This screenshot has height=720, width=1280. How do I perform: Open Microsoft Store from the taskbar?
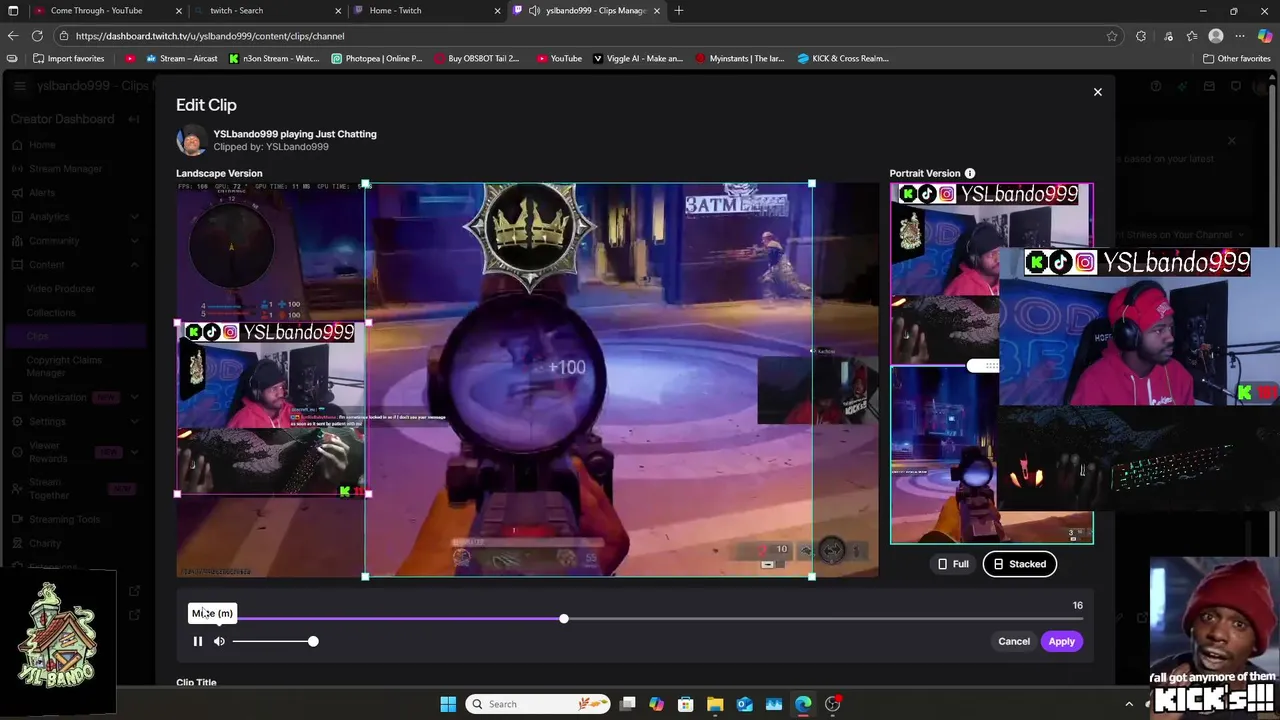(x=686, y=704)
